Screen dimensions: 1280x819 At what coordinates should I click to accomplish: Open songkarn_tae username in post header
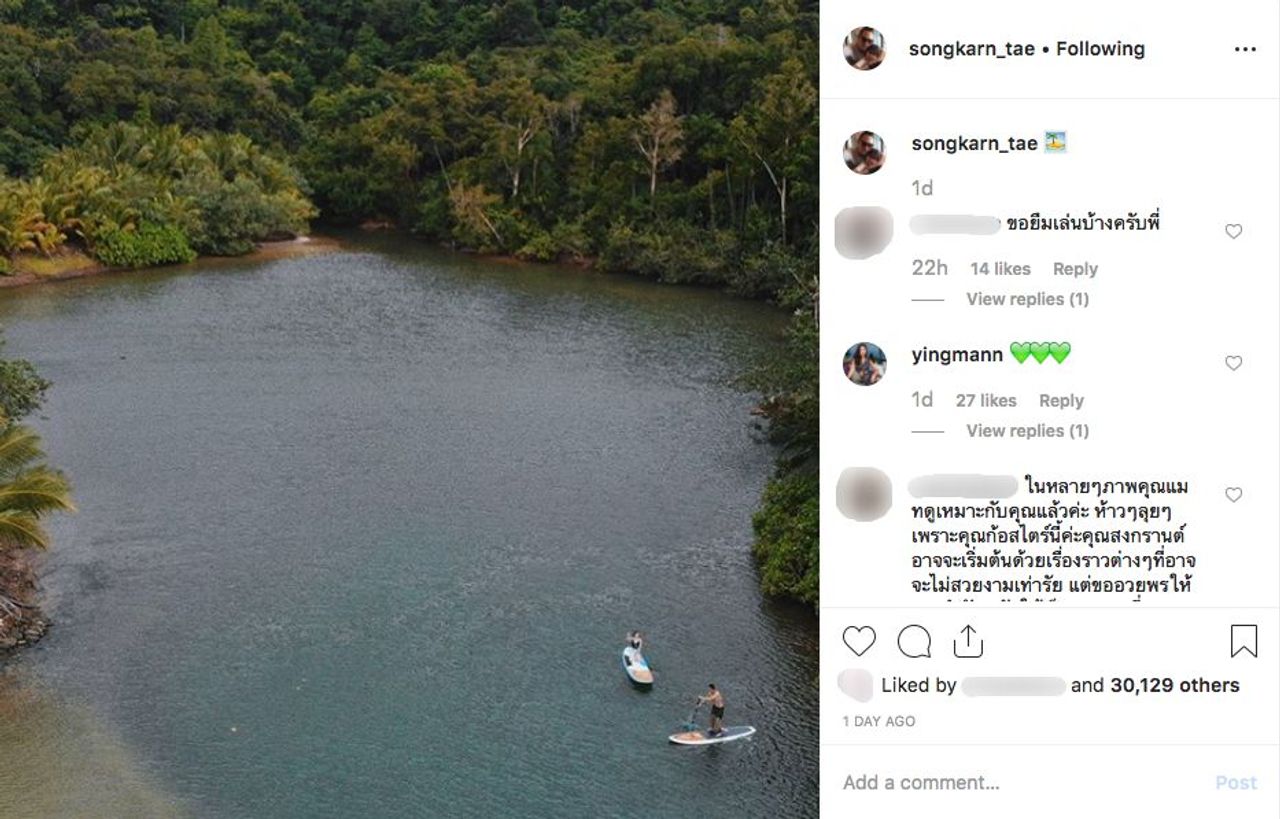pos(971,49)
